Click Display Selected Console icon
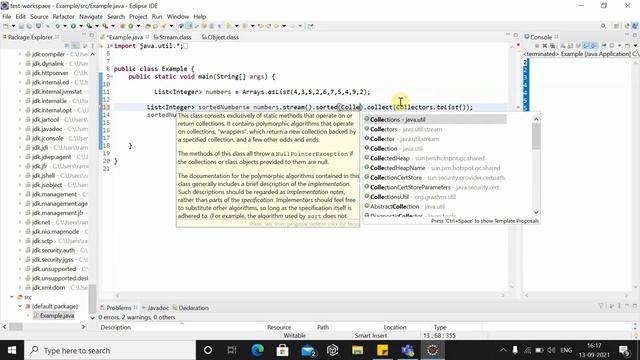The image size is (640, 360). click(x=612, y=46)
